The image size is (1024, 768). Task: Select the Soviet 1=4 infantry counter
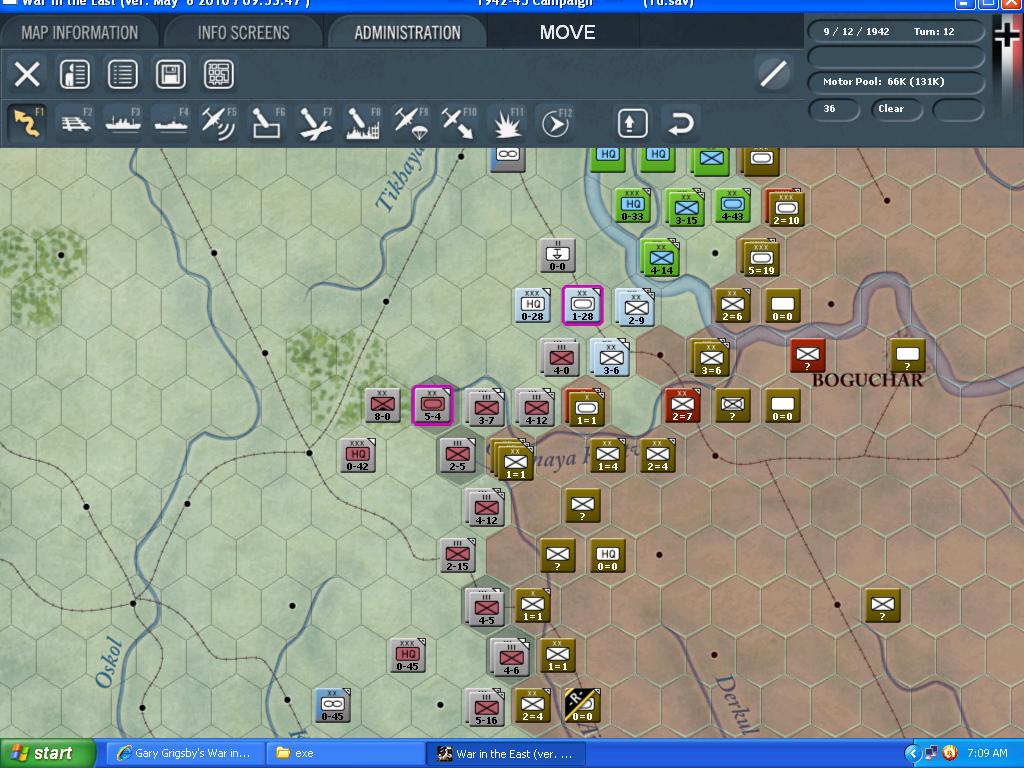tap(607, 455)
